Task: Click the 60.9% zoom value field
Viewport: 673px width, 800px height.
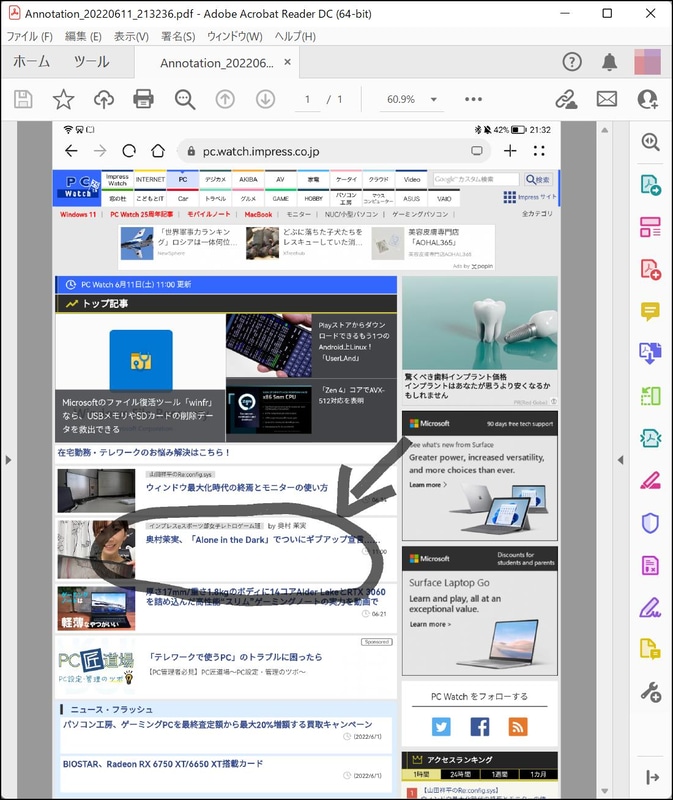Action: (402, 99)
